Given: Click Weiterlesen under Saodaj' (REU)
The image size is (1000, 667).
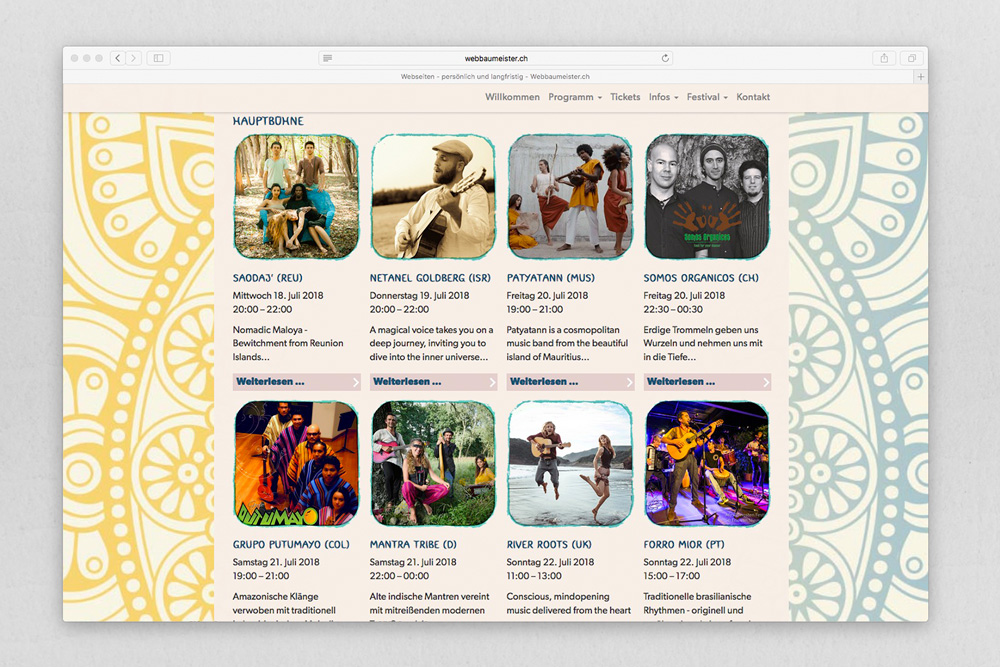Looking at the screenshot, I should tap(296, 382).
